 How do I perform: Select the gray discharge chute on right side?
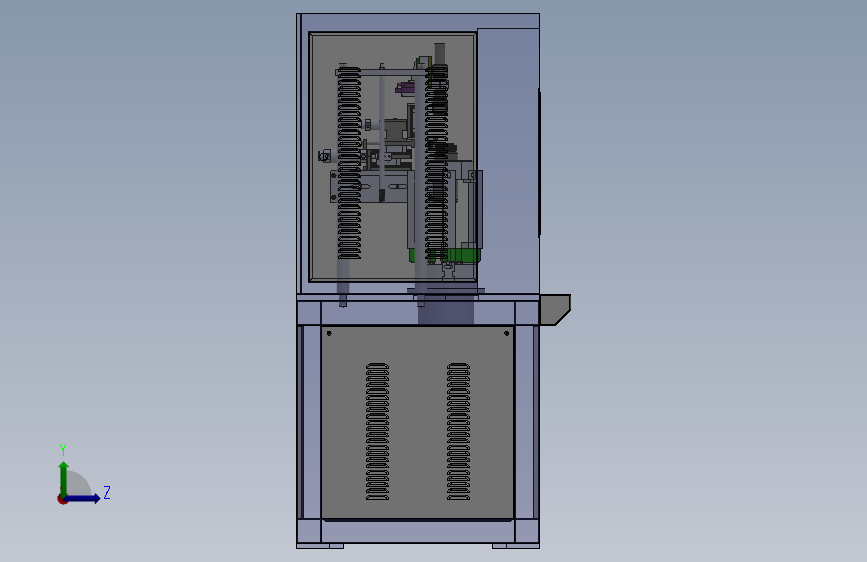[555, 309]
